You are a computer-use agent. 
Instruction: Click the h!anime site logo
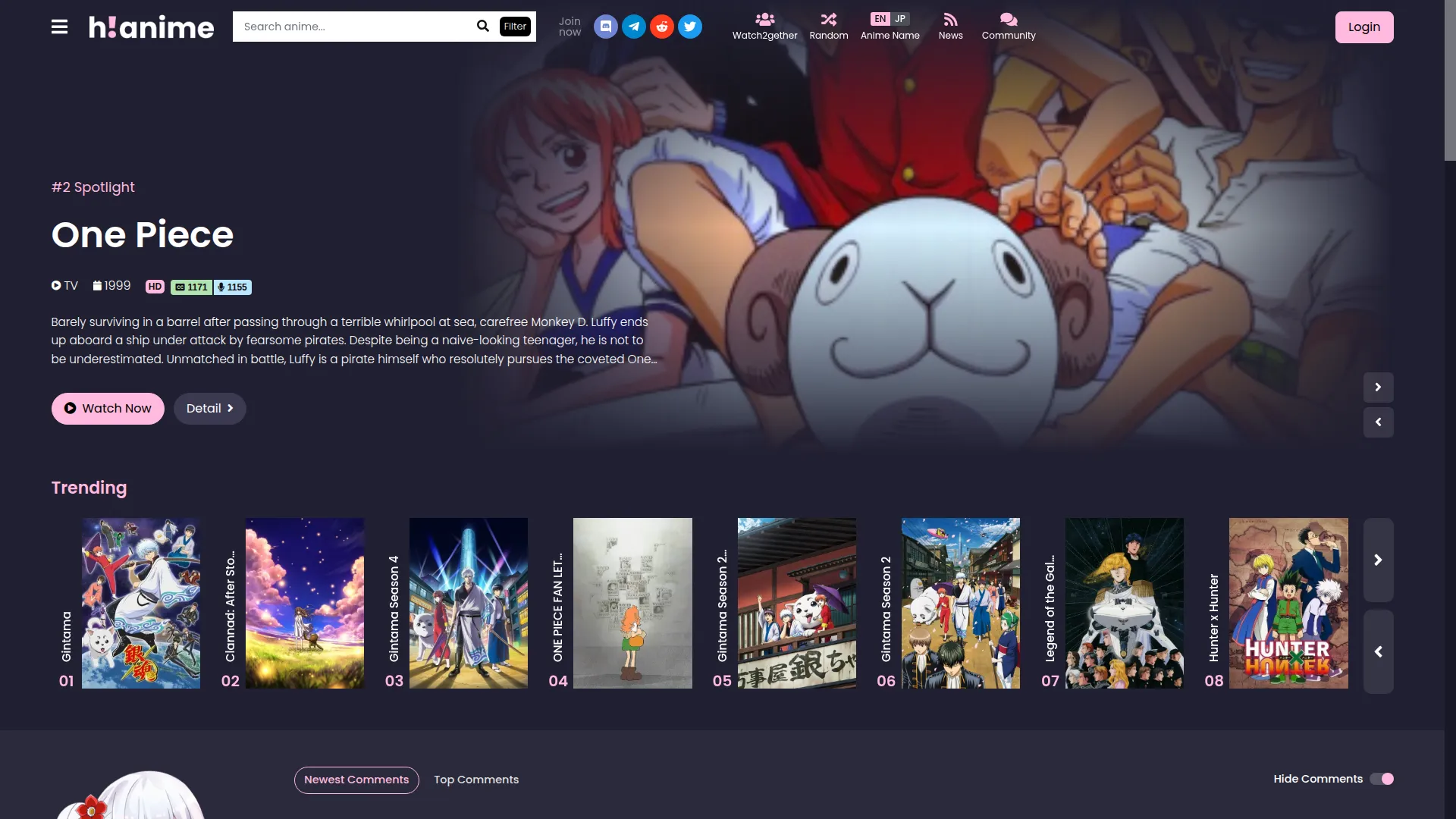(x=152, y=27)
